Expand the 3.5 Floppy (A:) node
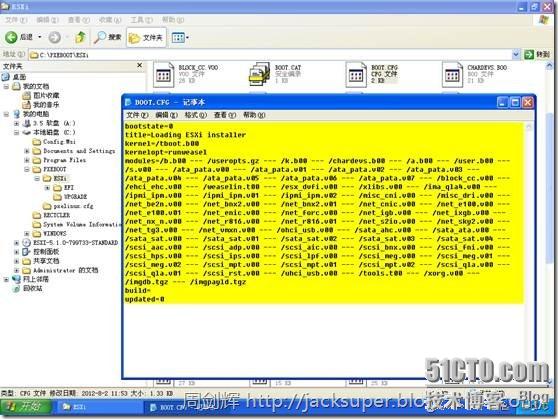 (16, 123)
